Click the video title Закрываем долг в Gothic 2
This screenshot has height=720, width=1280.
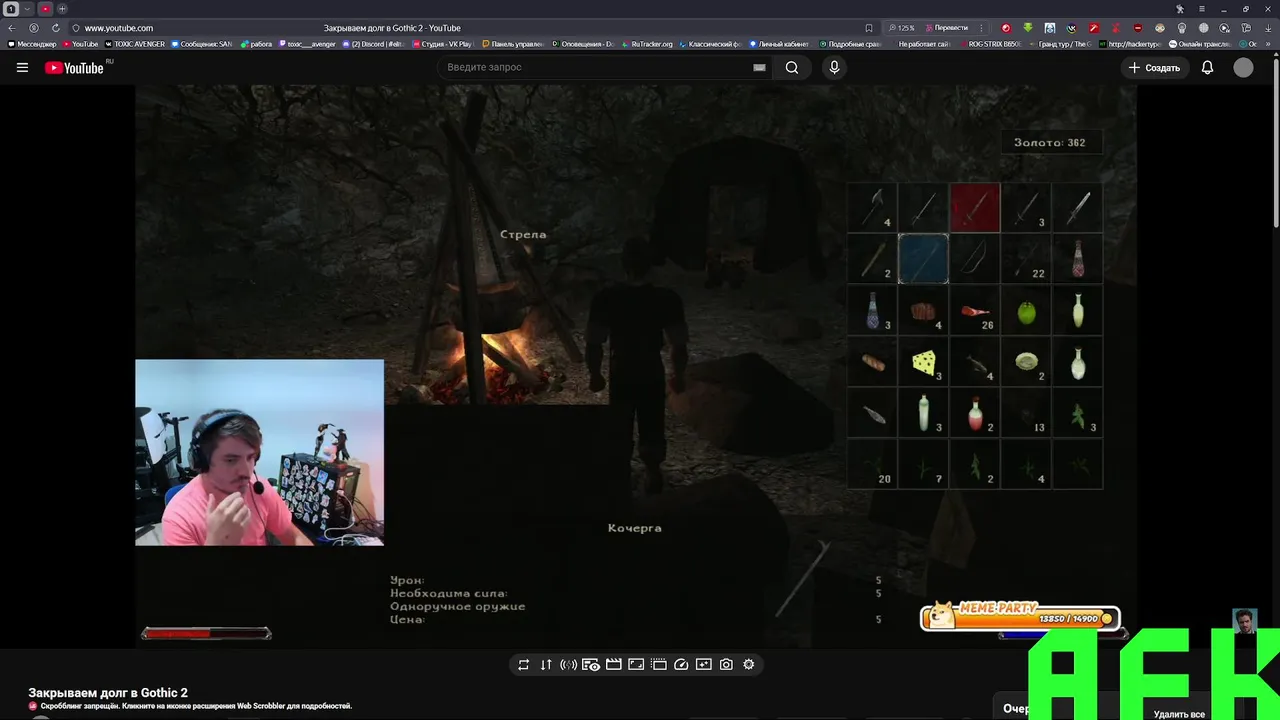coord(108,693)
